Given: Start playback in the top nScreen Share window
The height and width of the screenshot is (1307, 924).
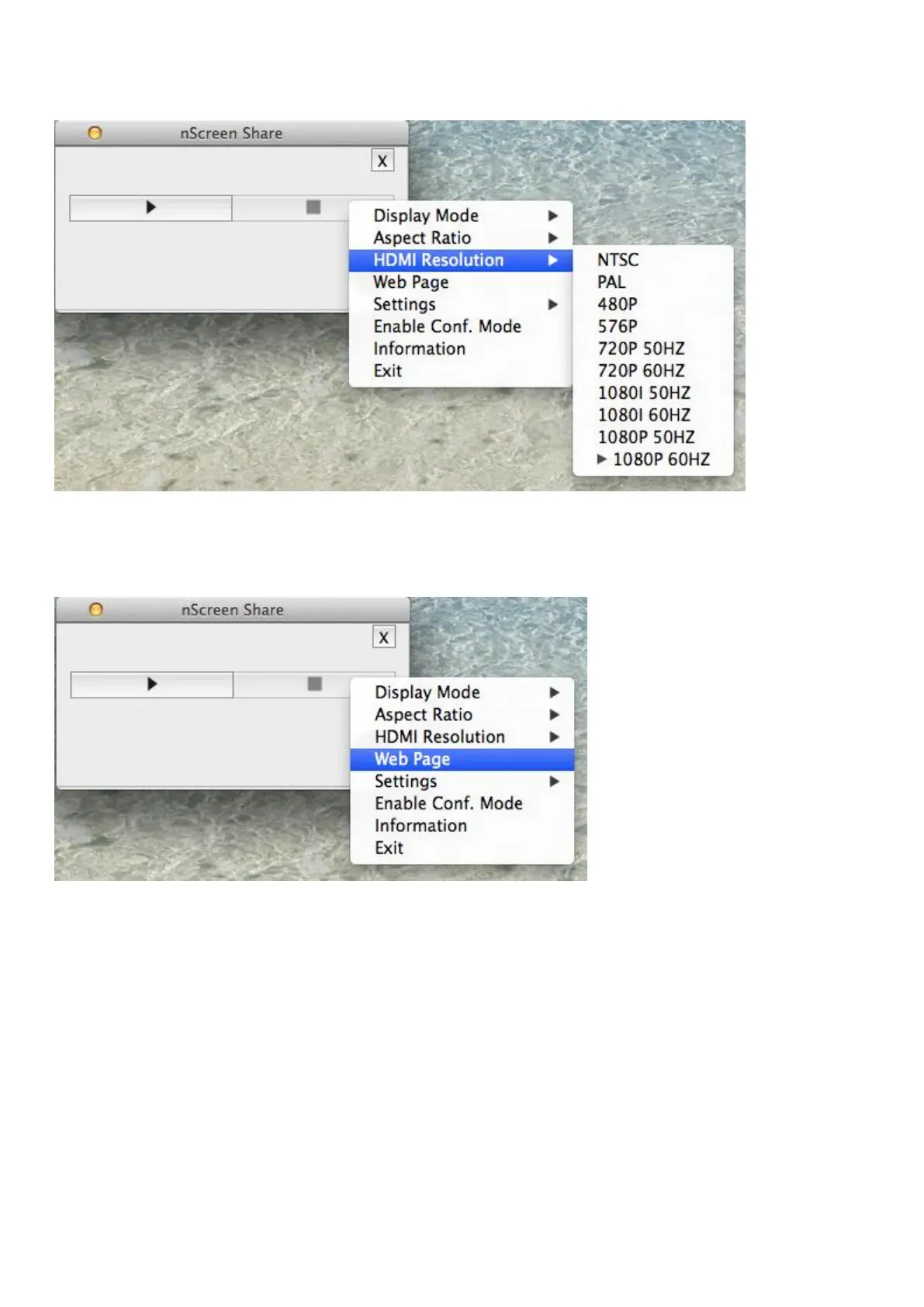Looking at the screenshot, I should coord(151,208).
